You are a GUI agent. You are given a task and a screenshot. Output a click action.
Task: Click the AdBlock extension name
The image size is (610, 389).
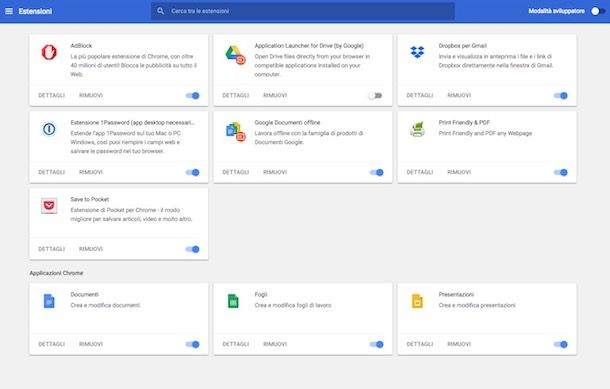[x=81, y=46]
